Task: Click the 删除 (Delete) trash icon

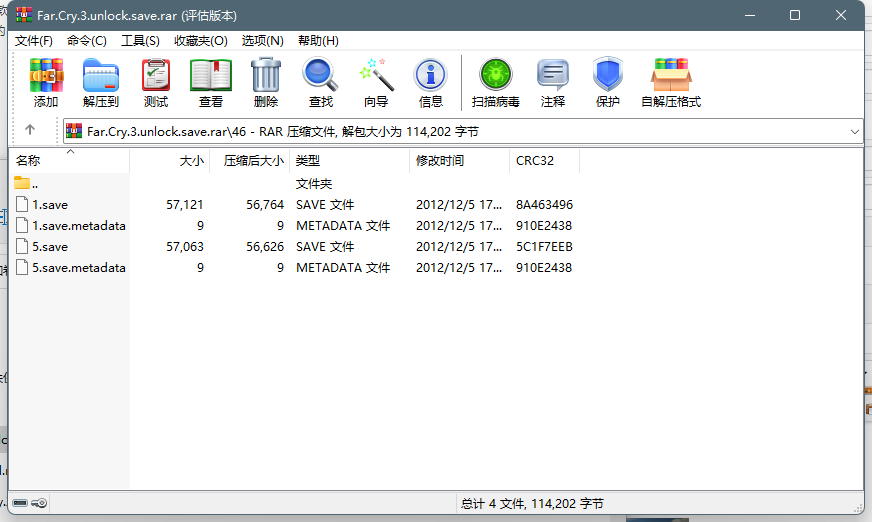Action: [x=266, y=75]
